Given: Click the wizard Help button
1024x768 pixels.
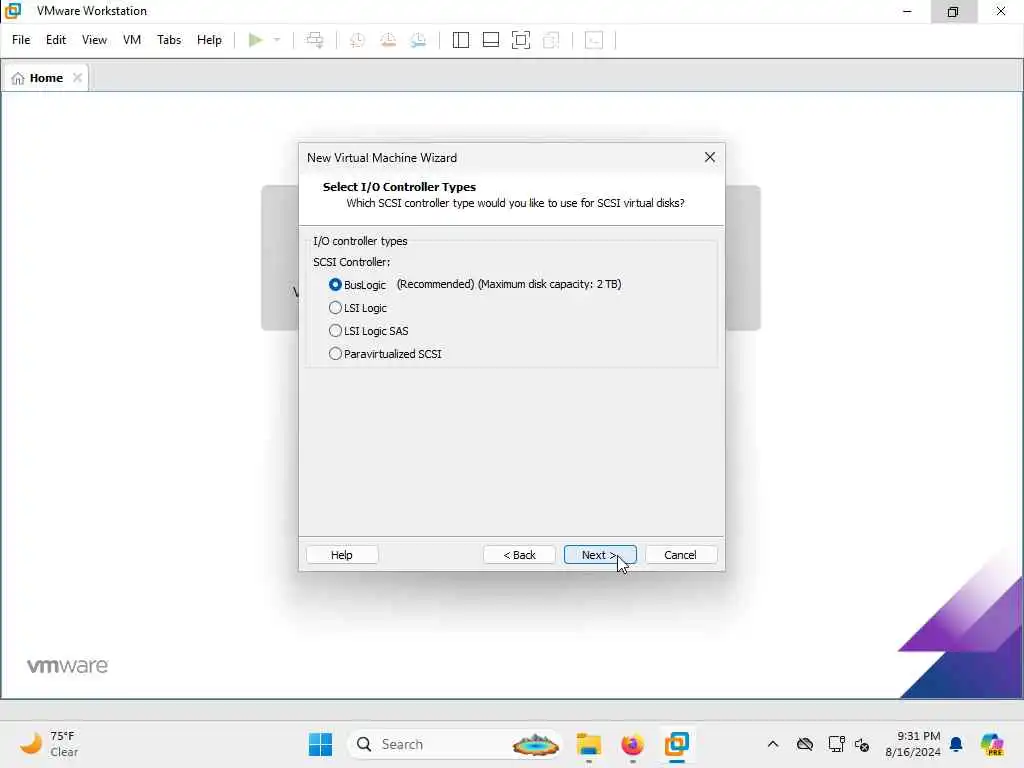Looking at the screenshot, I should 342,554.
